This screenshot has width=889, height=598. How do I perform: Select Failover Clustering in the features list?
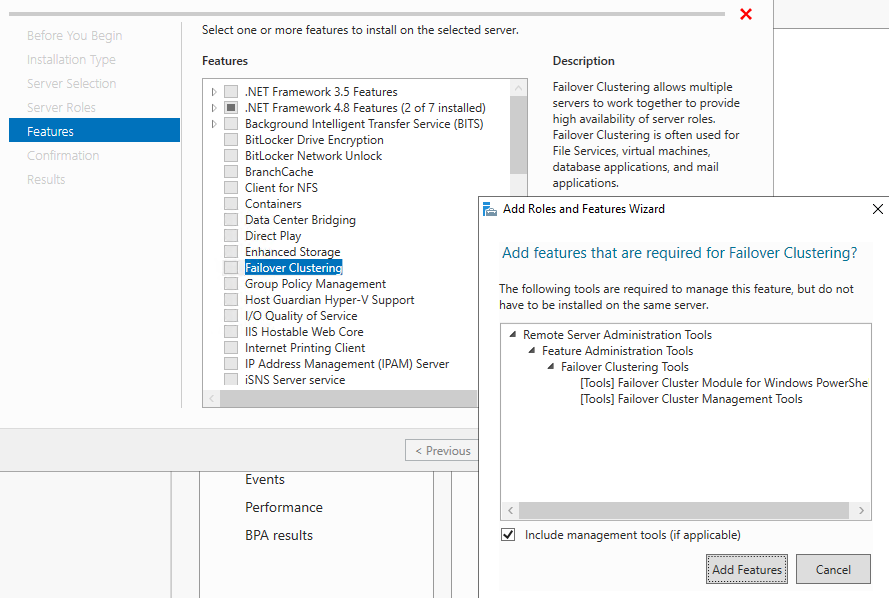[293, 267]
